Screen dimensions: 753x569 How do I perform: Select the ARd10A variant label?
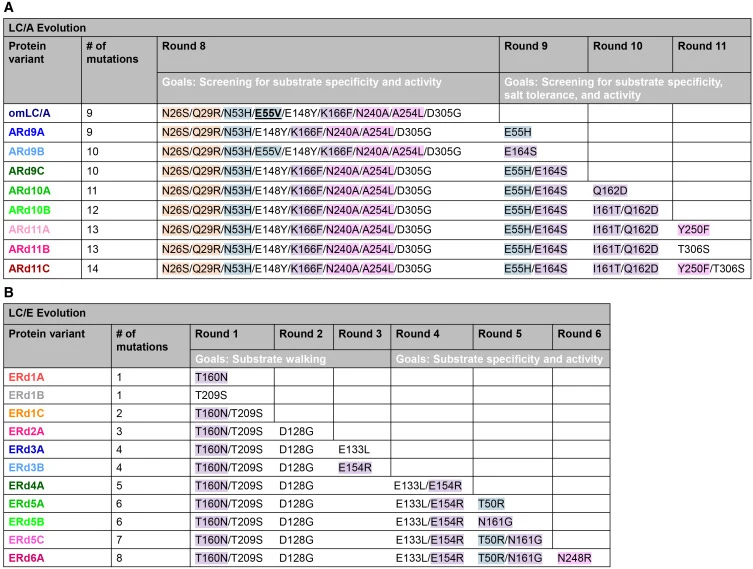29,191
